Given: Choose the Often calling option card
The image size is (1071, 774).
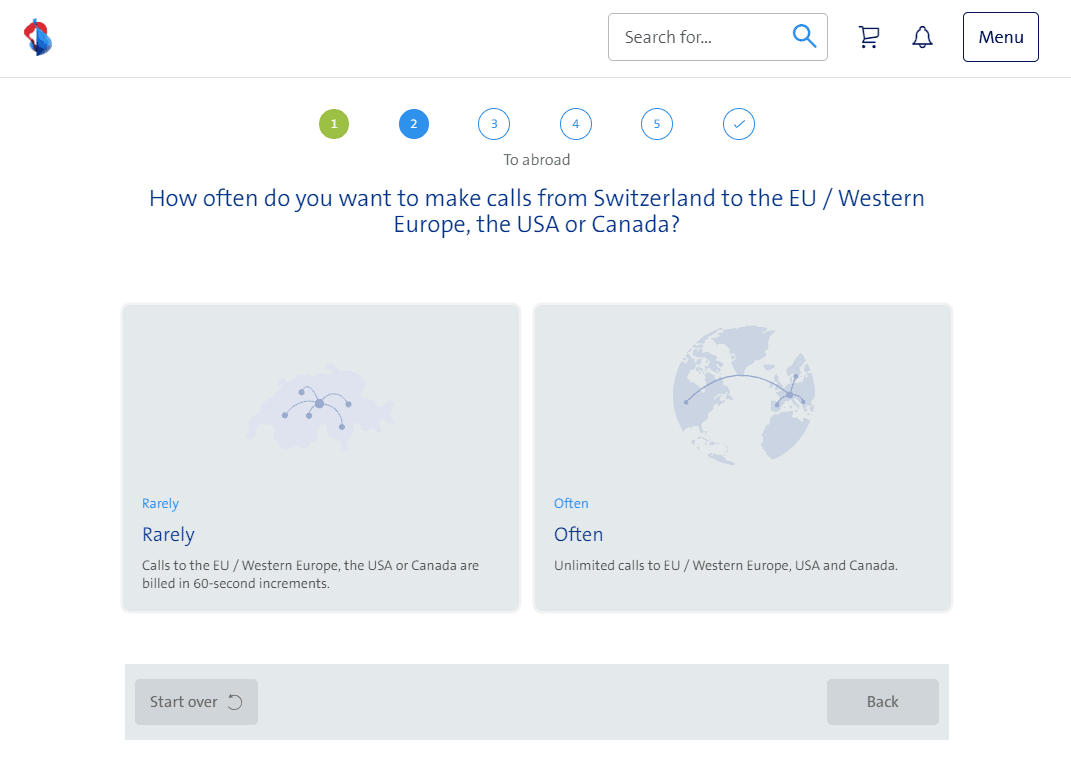Looking at the screenshot, I should click(x=742, y=458).
